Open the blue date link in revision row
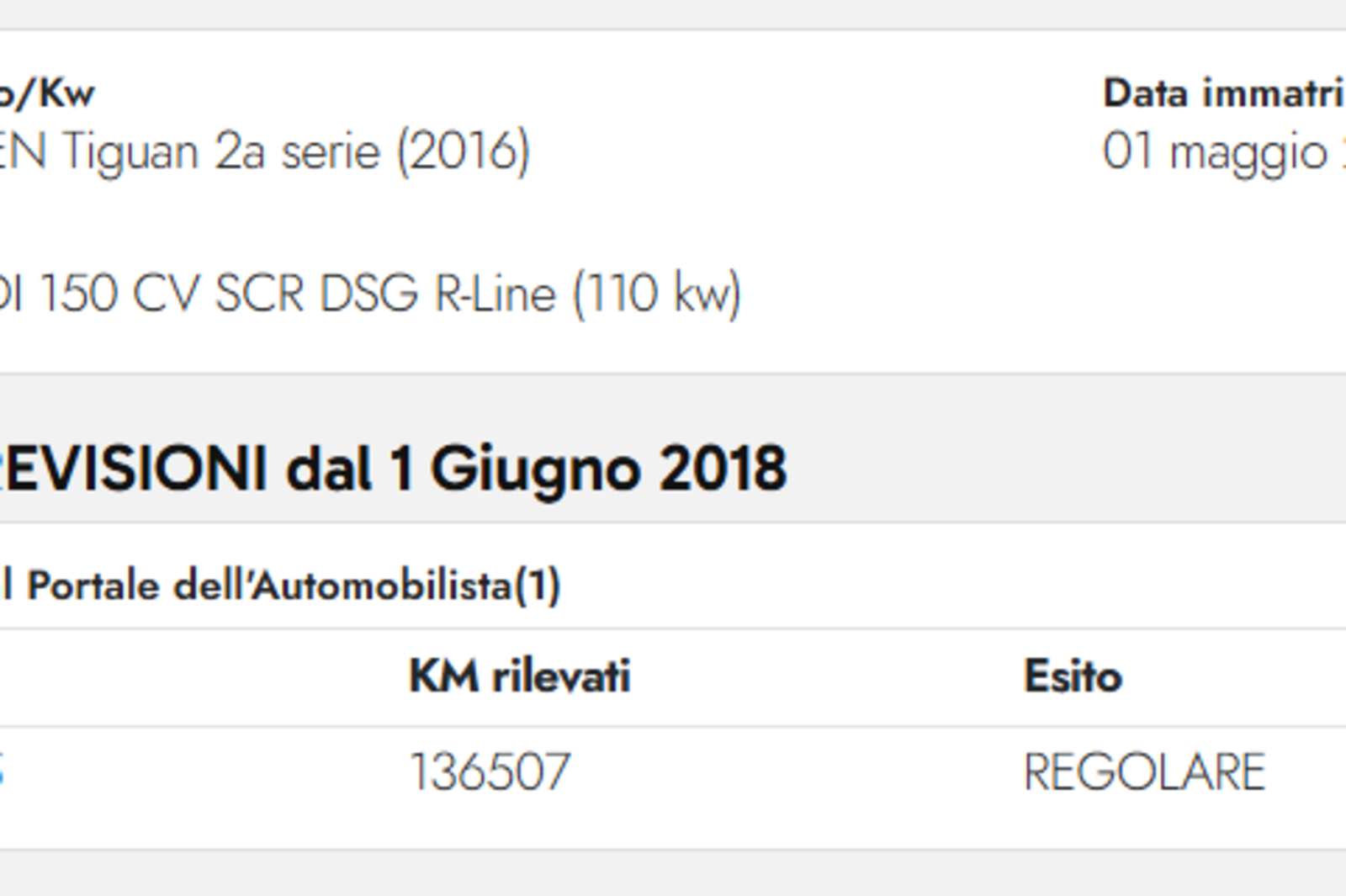 (2, 771)
